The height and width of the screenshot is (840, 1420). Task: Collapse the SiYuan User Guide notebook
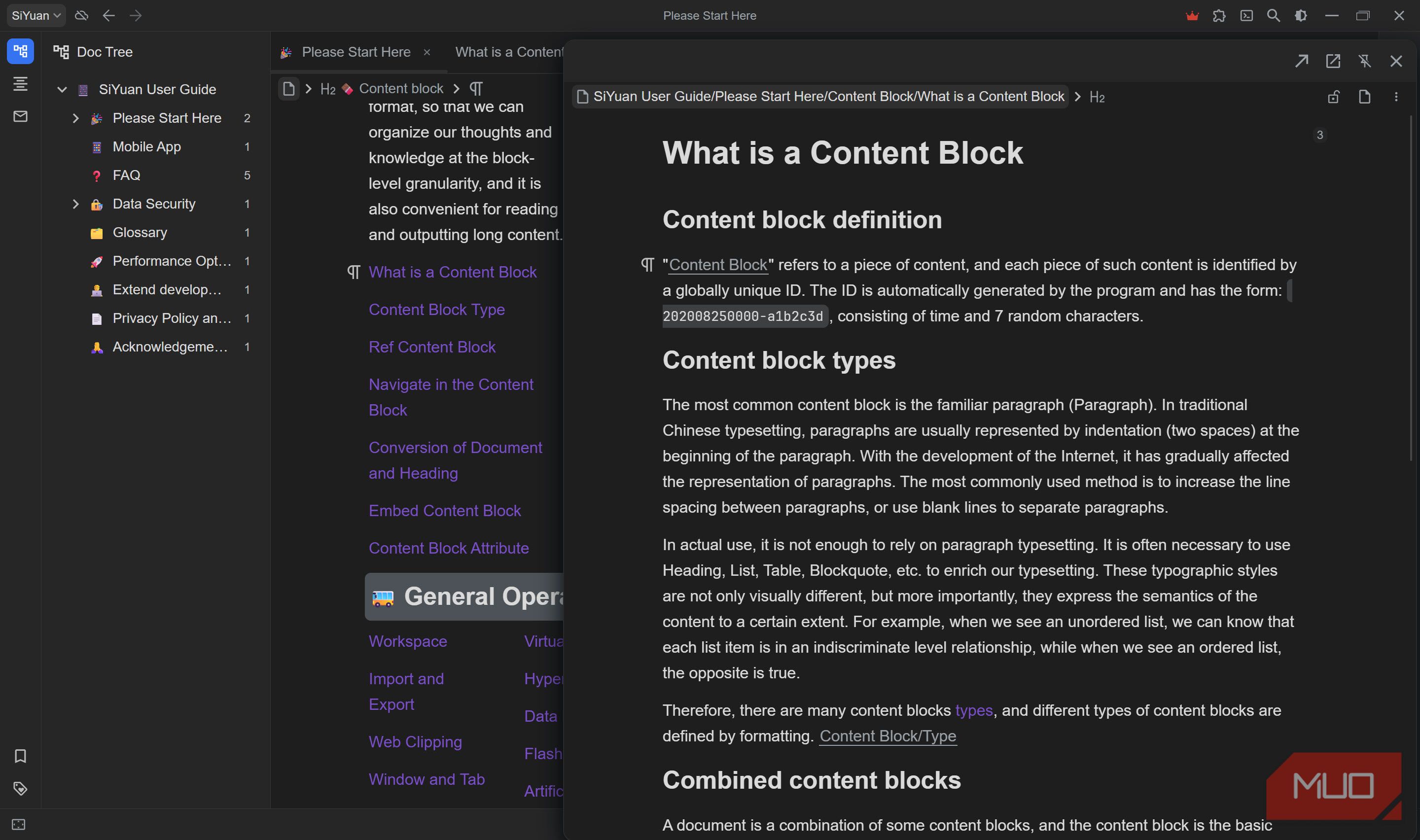(62, 89)
